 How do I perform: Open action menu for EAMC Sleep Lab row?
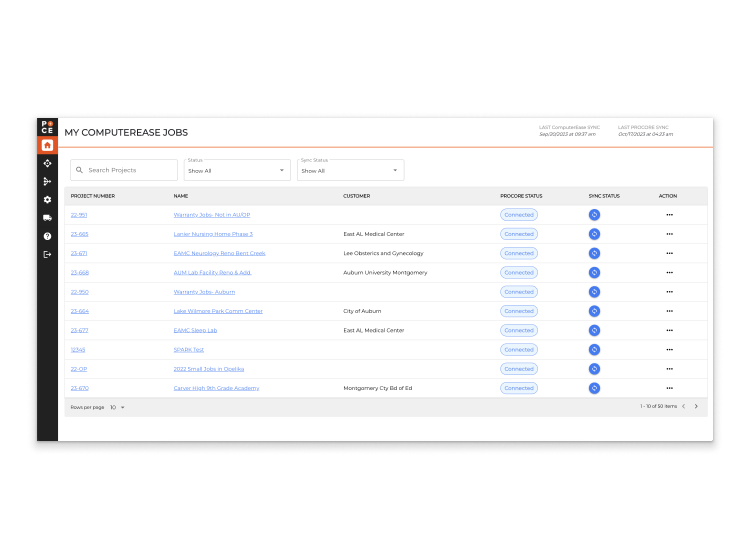click(x=669, y=330)
